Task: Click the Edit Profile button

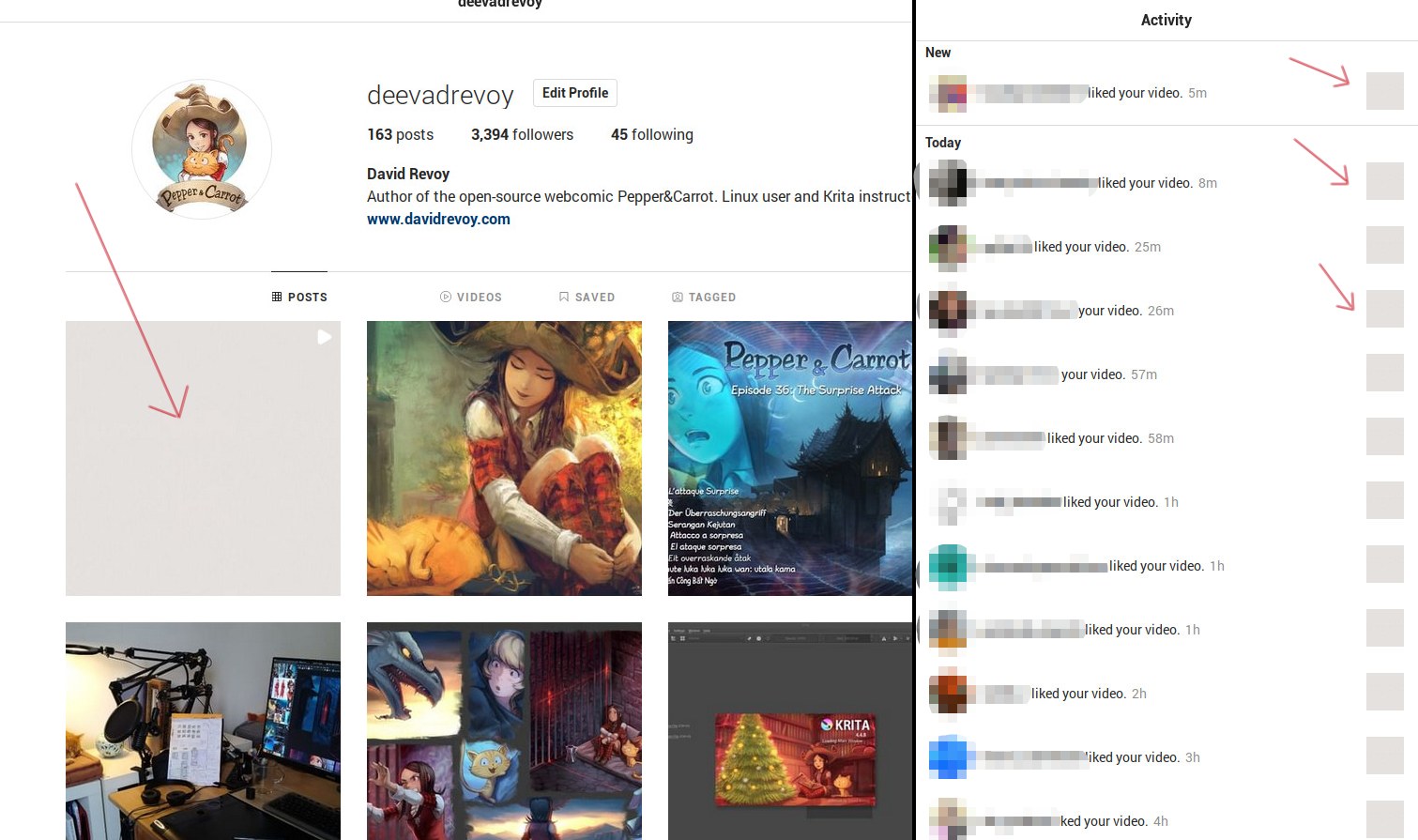Action: tap(575, 93)
